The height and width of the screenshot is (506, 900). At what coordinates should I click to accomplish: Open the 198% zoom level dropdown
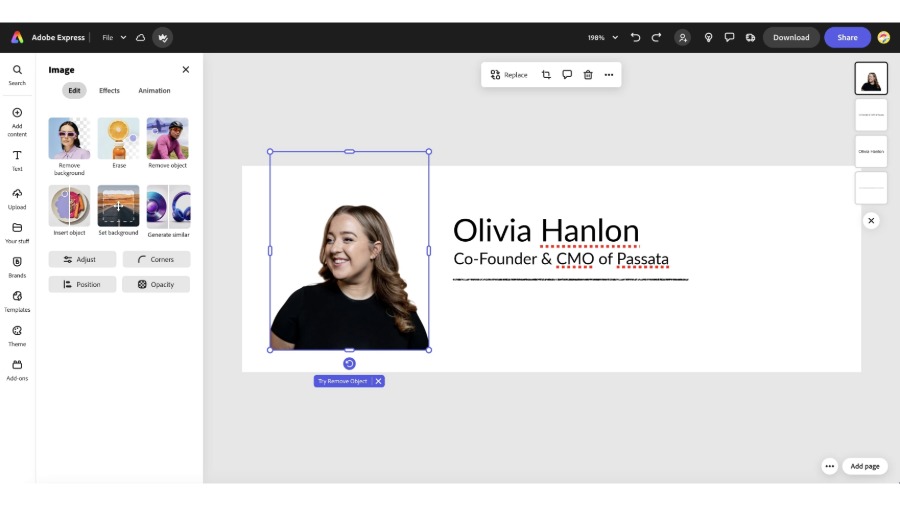click(x=603, y=37)
